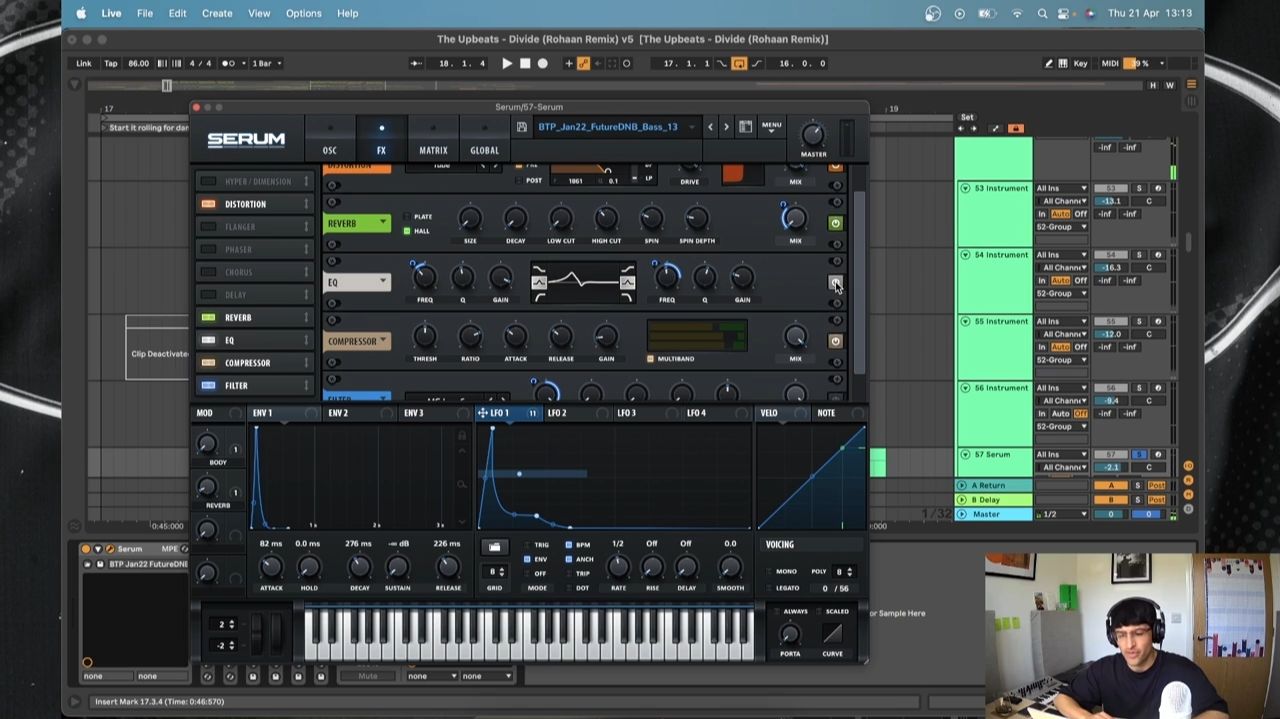Open the Serum preset browser icon
Image resolution: width=1280 pixels, height=719 pixels.
click(745, 127)
